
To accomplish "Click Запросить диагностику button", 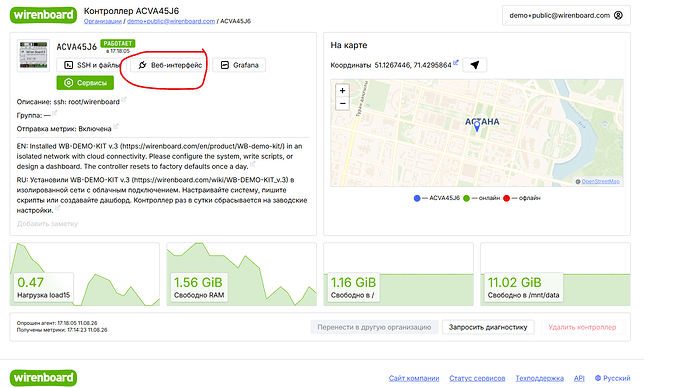I will [488, 327].
